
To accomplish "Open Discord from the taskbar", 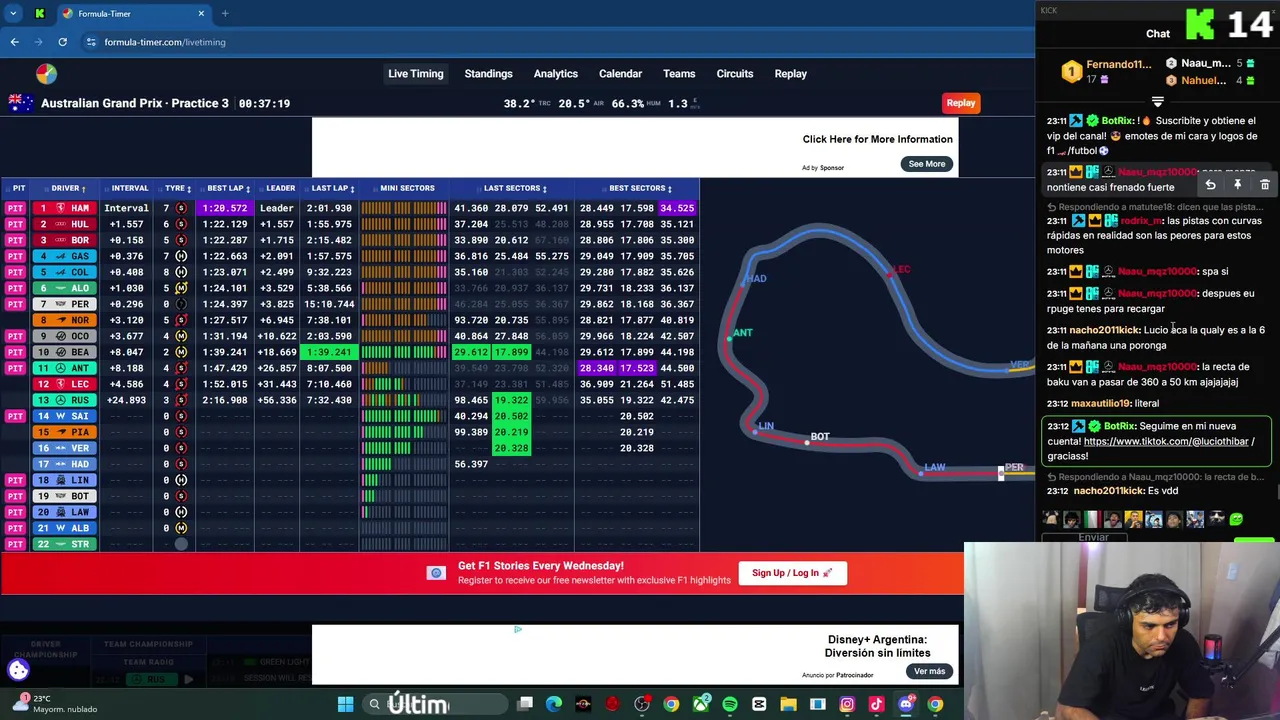I will (x=906, y=704).
